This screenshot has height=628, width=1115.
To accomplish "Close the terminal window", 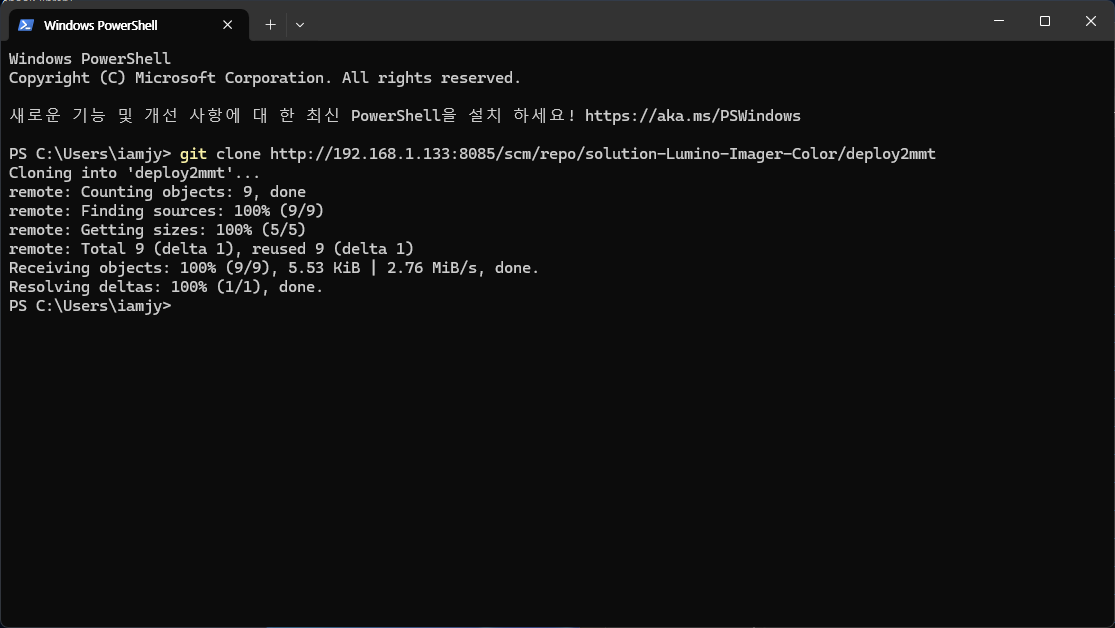I will tap(1090, 21).
